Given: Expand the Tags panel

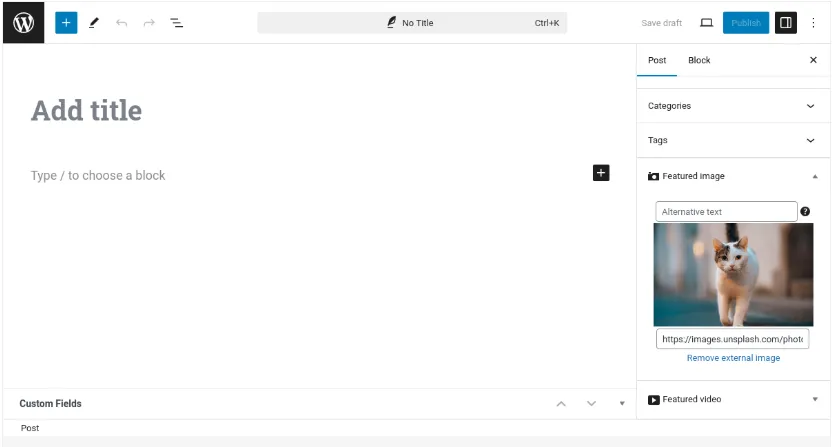Looking at the screenshot, I should point(733,140).
